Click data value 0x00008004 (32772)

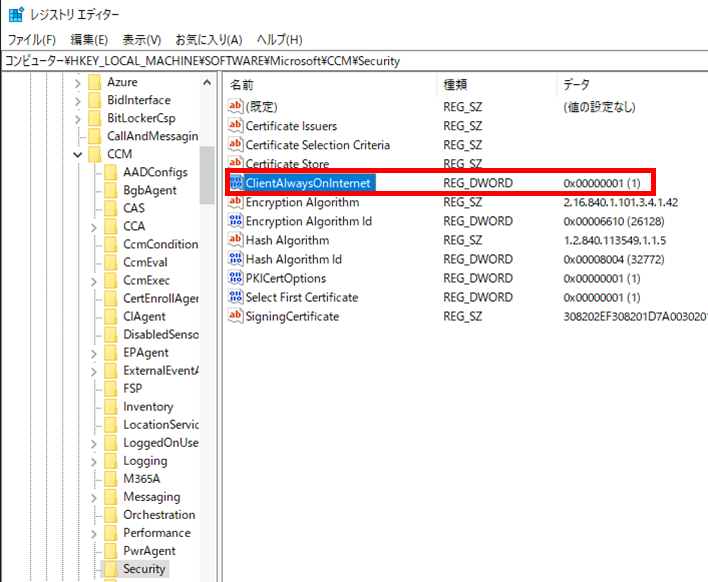pyautogui.click(x=614, y=260)
